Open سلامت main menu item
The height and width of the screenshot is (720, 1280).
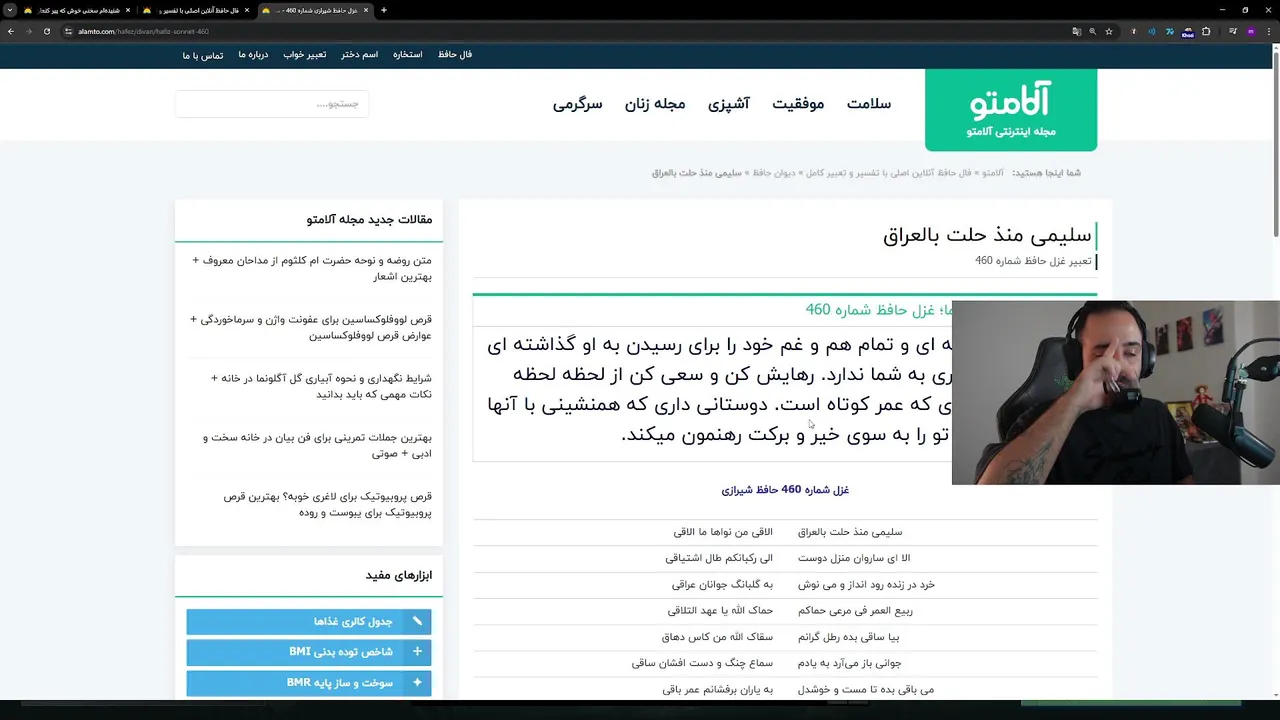pyautogui.click(x=869, y=104)
